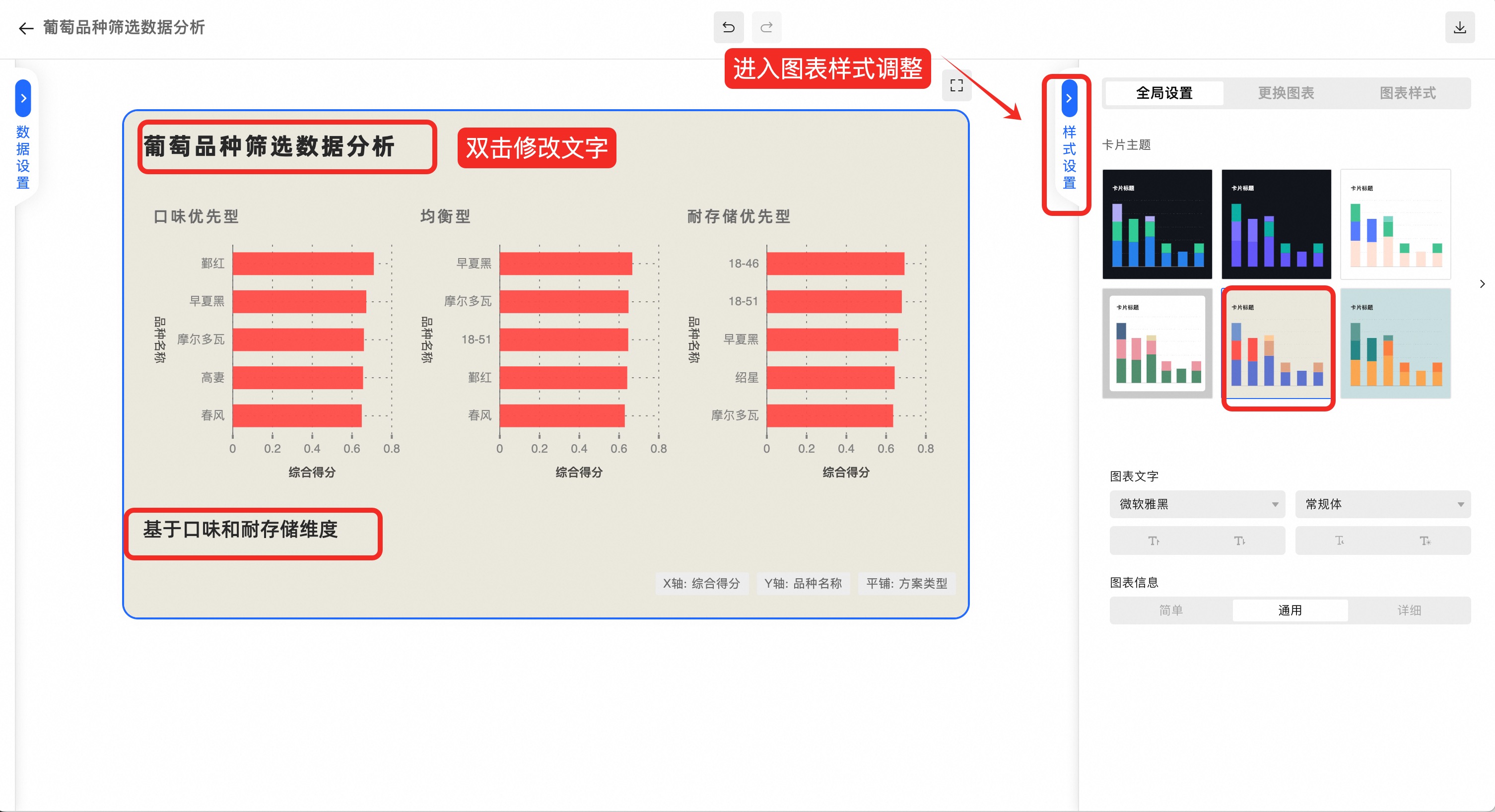Switch to the 更换图表 tab
Viewport: 1495px width, 812px height.
(1286, 93)
